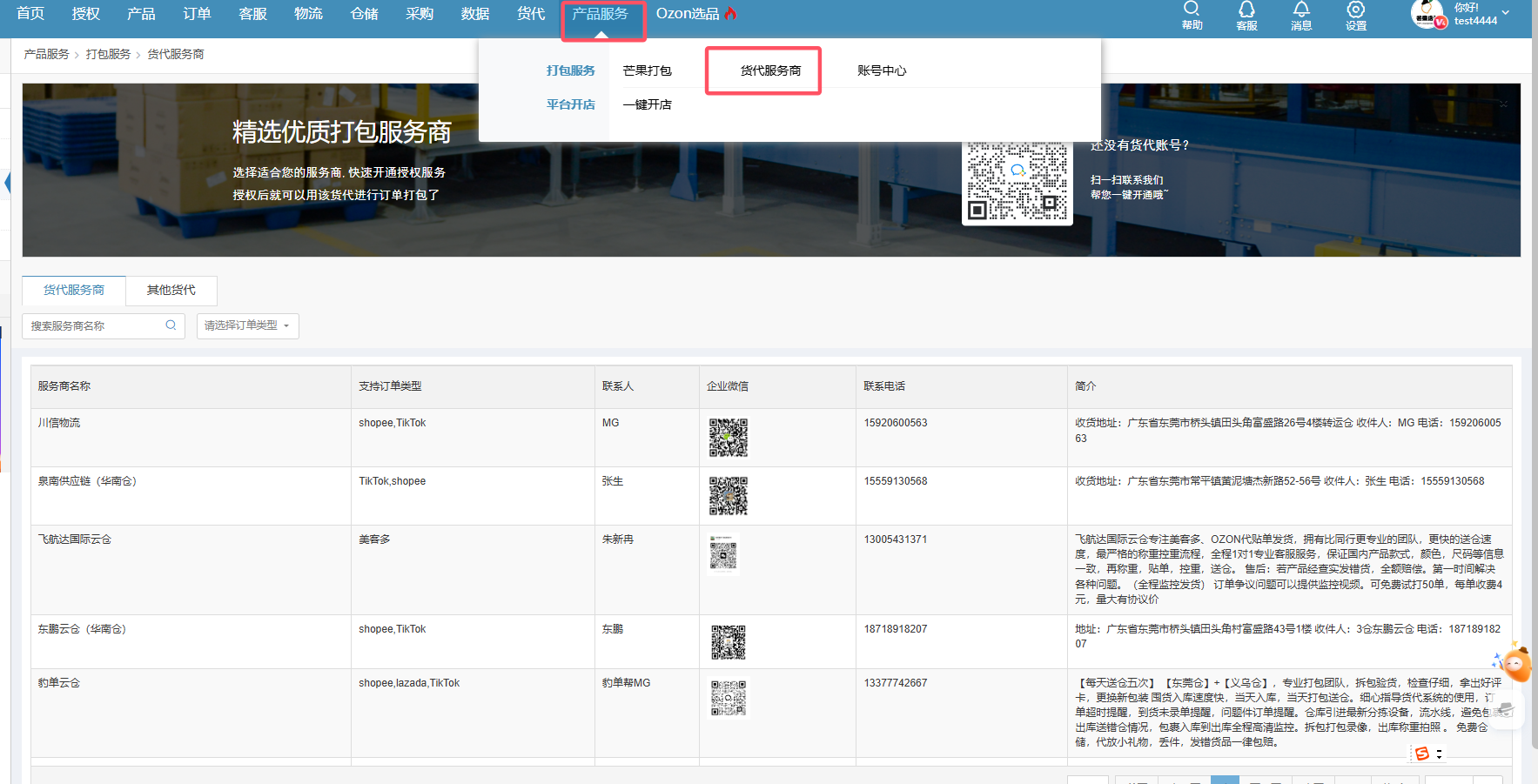The height and width of the screenshot is (784, 1538).
Task: Open the 产品 menu in top navigation
Action: 141,14
